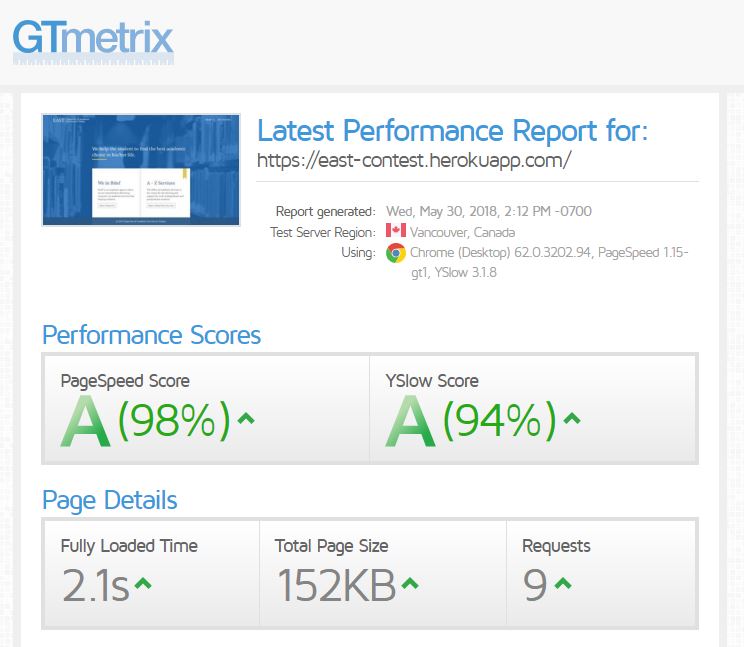Click the Fully Loaded Time arrow
This screenshot has width=744, height=647.
click(143, 582)
